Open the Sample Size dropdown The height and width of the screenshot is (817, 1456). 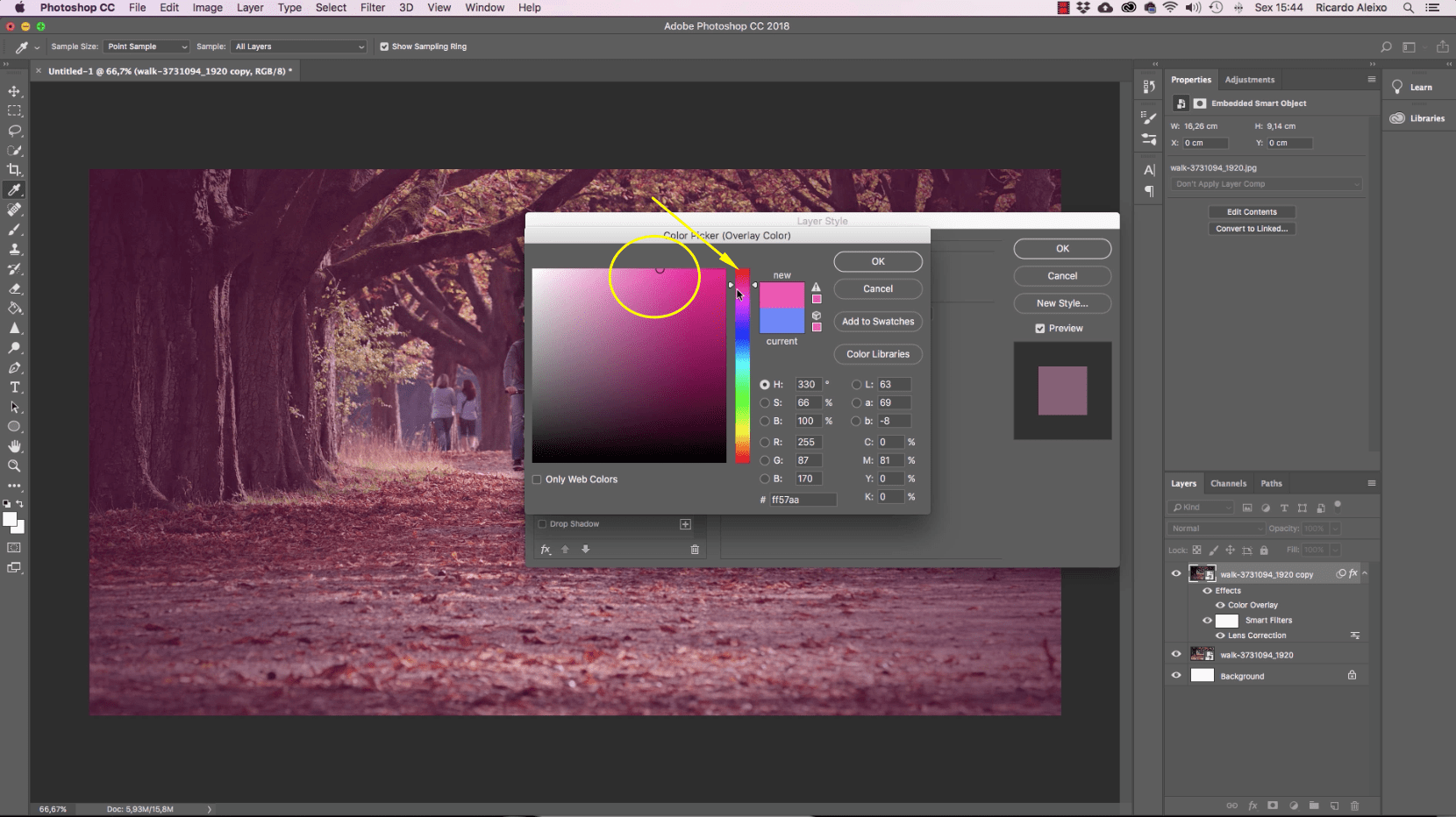[146, 46]
